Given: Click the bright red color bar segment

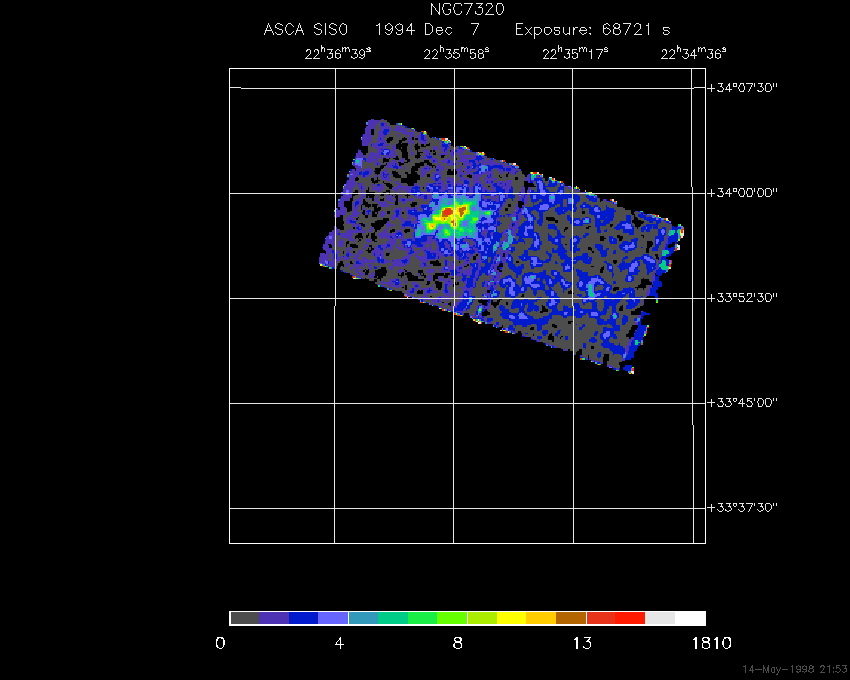Looking at the screenshot, I should pos(630,618).
